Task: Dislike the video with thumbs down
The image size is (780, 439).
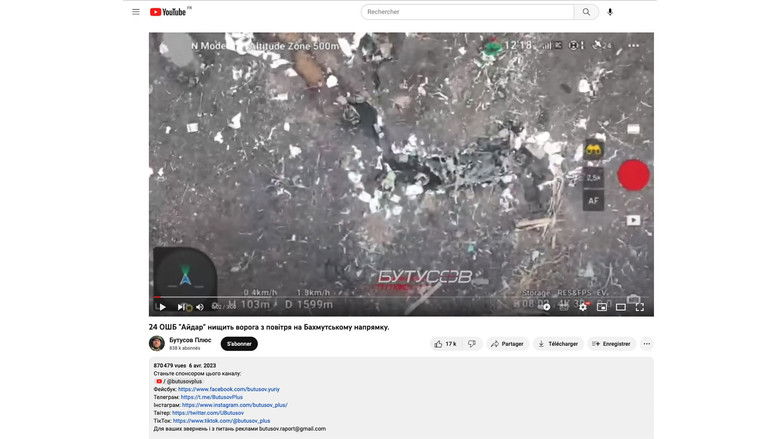Action: point(471,343)
